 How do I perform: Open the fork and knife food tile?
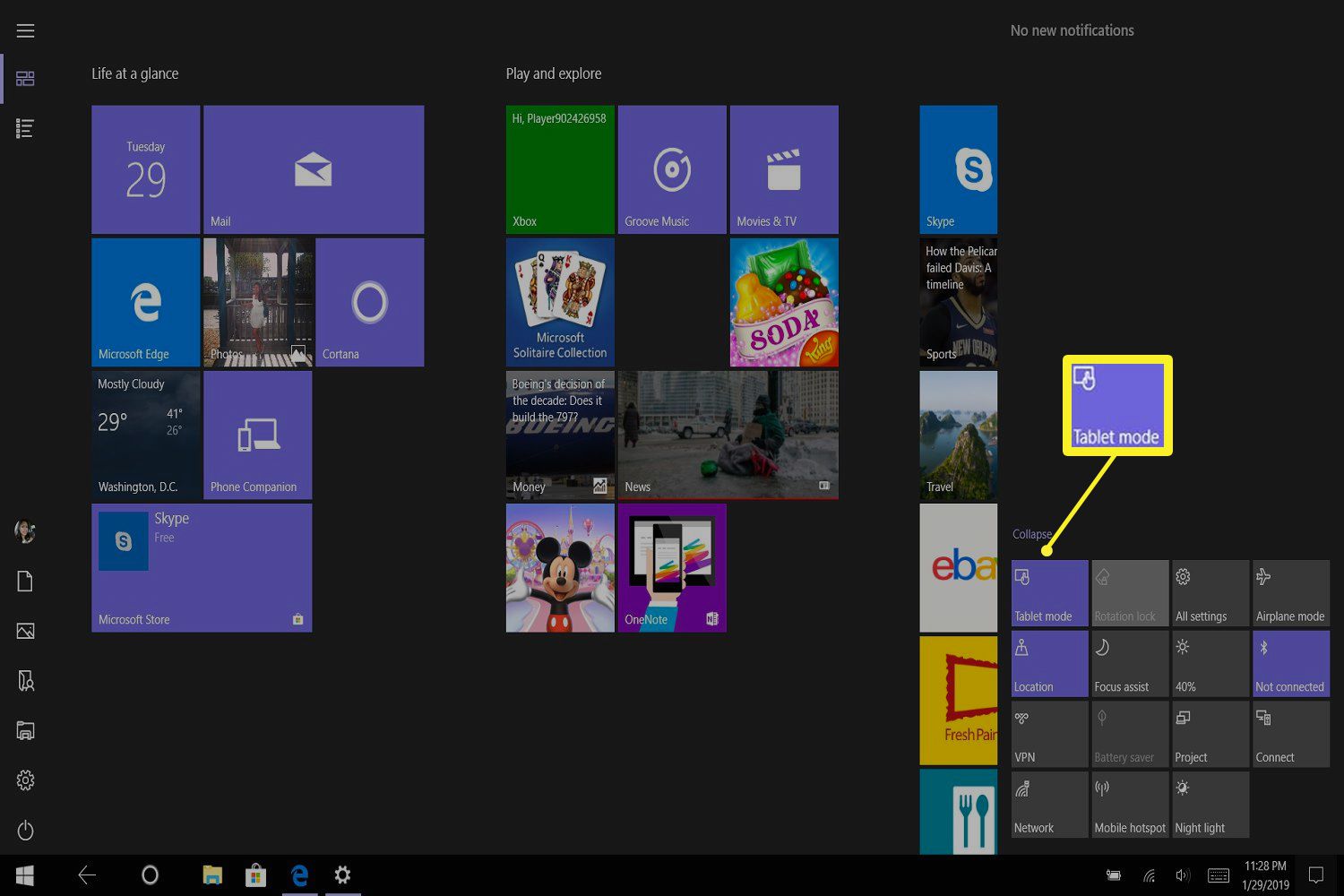pos(958,812)
